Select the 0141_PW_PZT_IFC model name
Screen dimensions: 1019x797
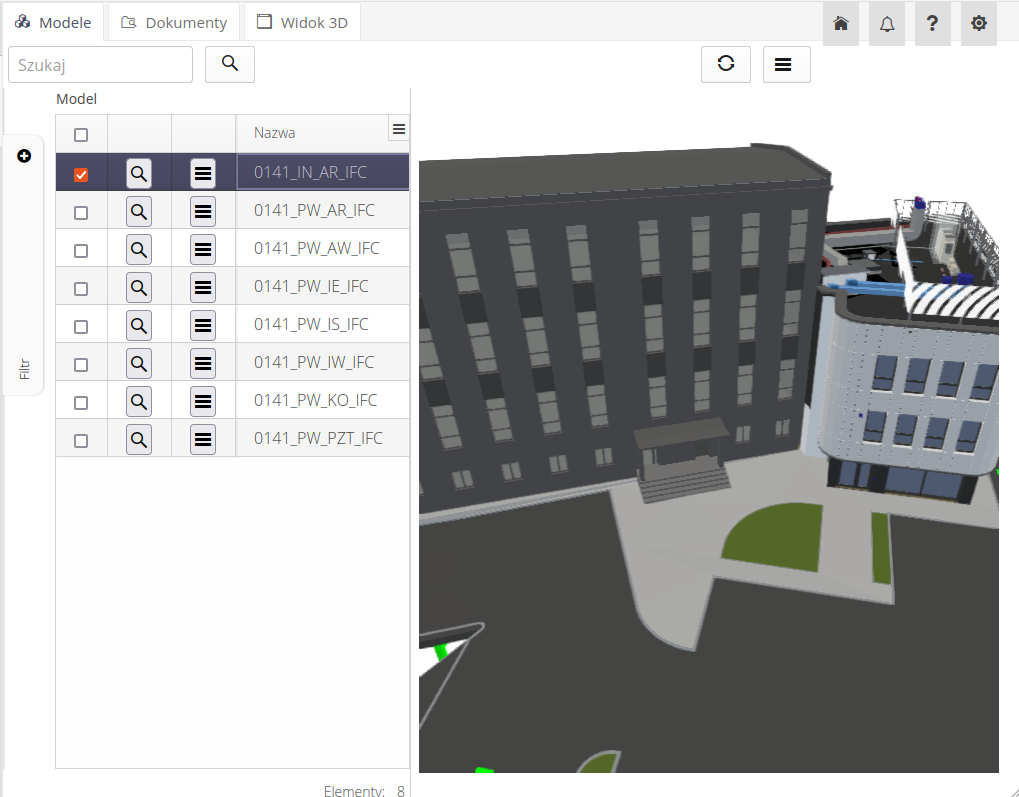[x=318, y=438]
